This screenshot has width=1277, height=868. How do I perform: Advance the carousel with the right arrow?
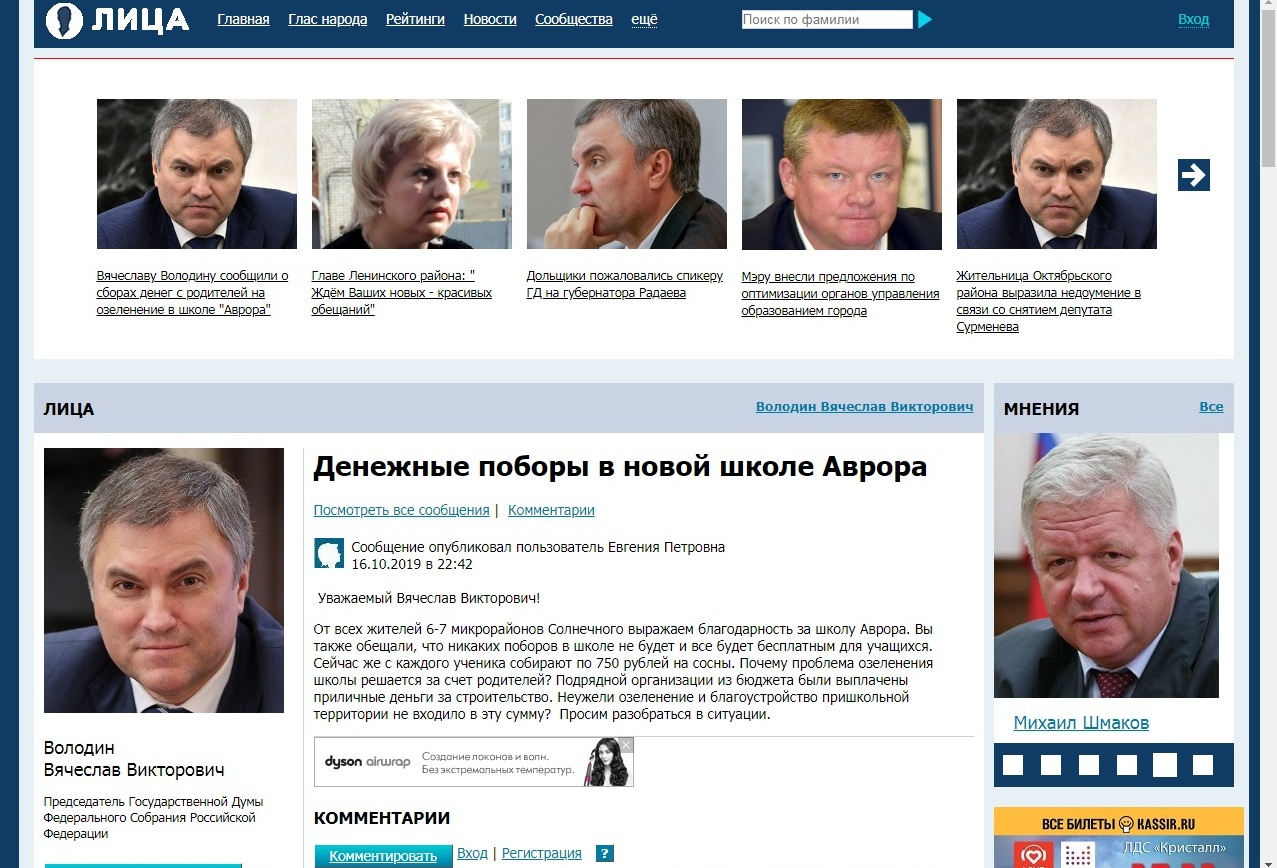coord(1194,175)
